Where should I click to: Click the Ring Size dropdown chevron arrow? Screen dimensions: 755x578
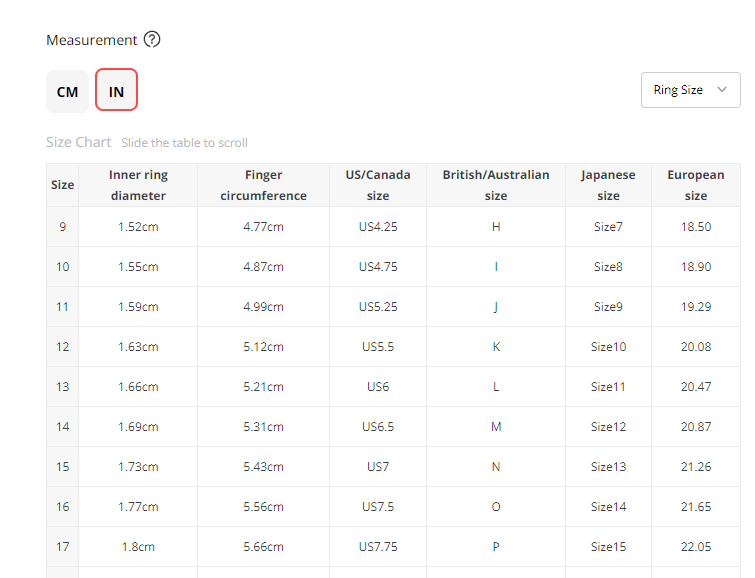click(x=722, y=90)
